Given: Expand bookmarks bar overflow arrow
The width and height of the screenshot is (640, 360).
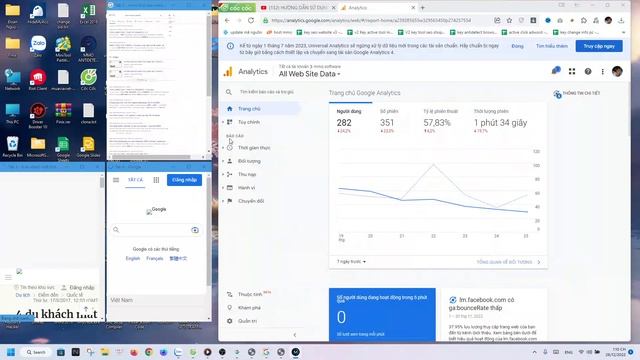Looking at the screenshot, I should (623, 32).
